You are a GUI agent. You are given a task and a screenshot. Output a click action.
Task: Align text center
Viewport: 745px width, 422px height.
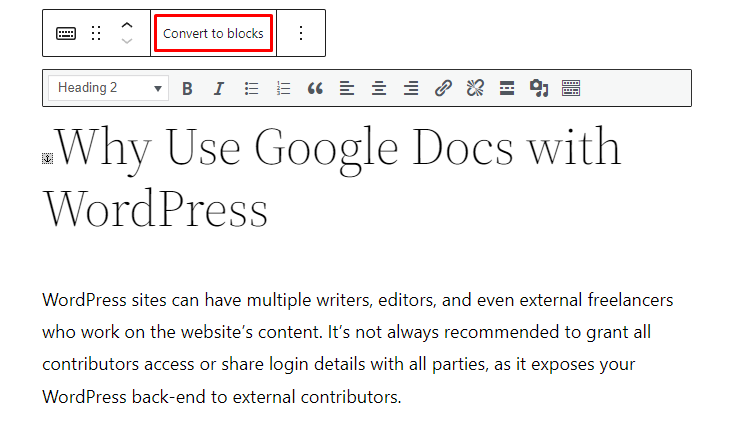point(379,88)
